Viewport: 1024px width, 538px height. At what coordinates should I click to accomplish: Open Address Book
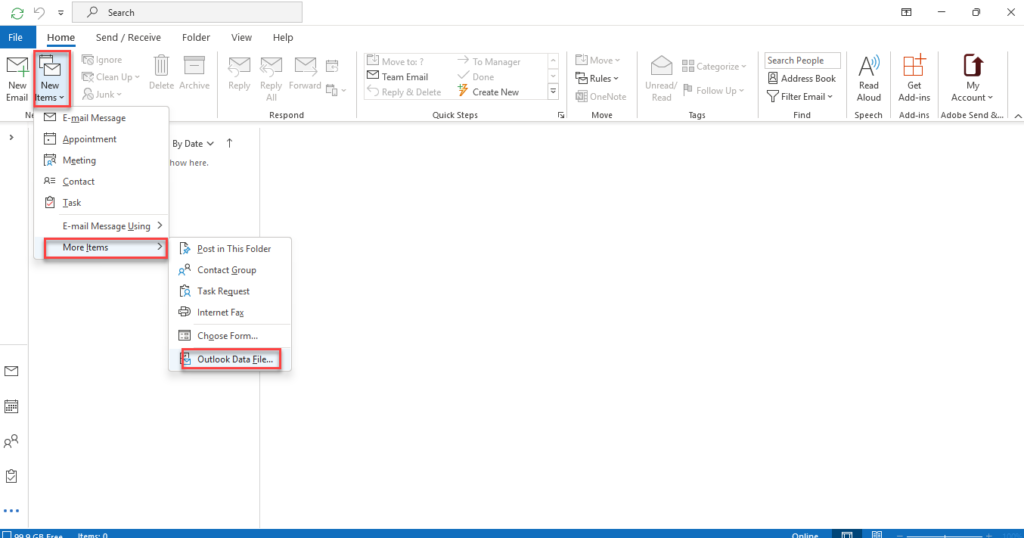pyautogui.click(x=801, y=78)
